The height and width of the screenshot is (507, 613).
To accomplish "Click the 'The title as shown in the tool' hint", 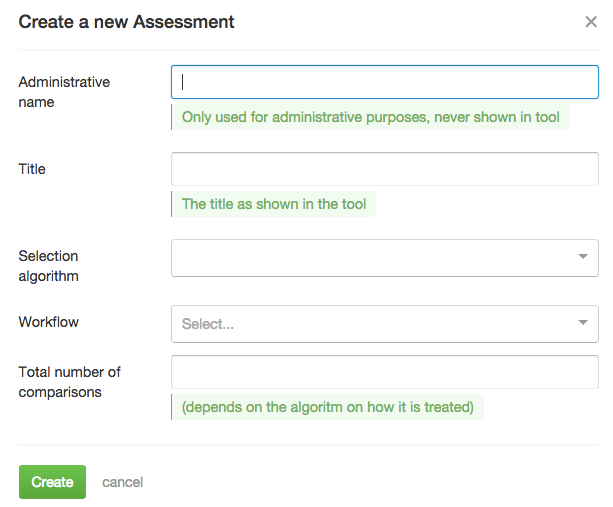I will [274, 204].
